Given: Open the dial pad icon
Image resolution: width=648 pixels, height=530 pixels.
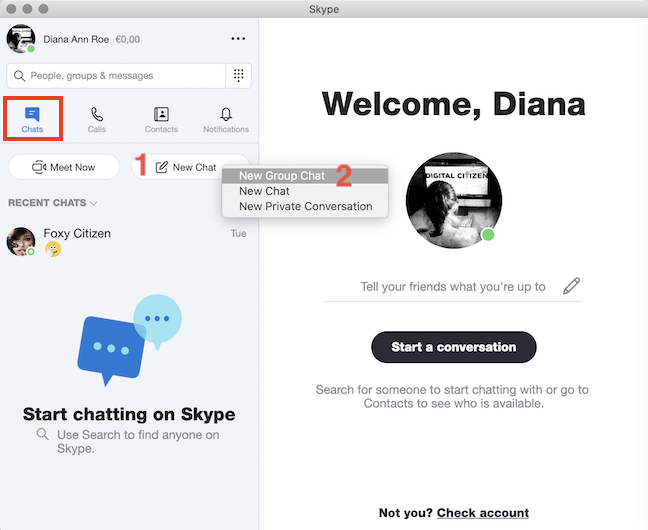Looking at the screenshot, I should point(238,76).
